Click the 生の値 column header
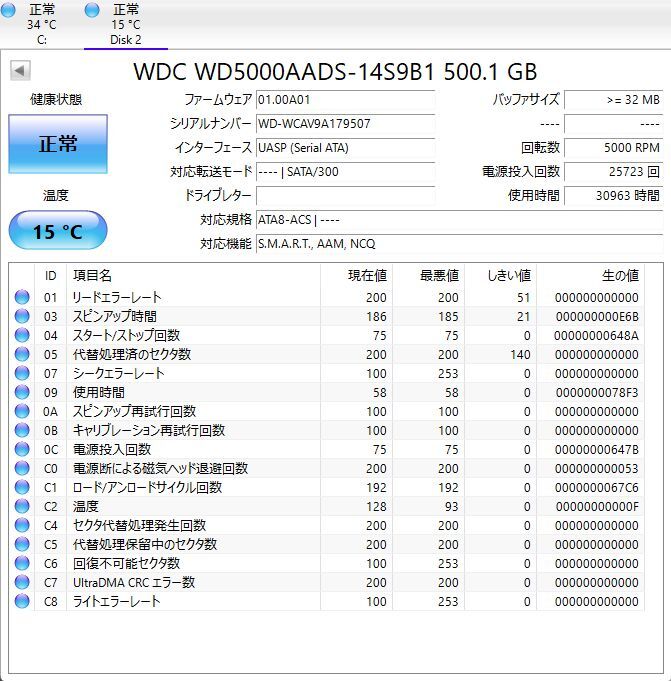Screen dimensions: 671x681 pos(591,275)
